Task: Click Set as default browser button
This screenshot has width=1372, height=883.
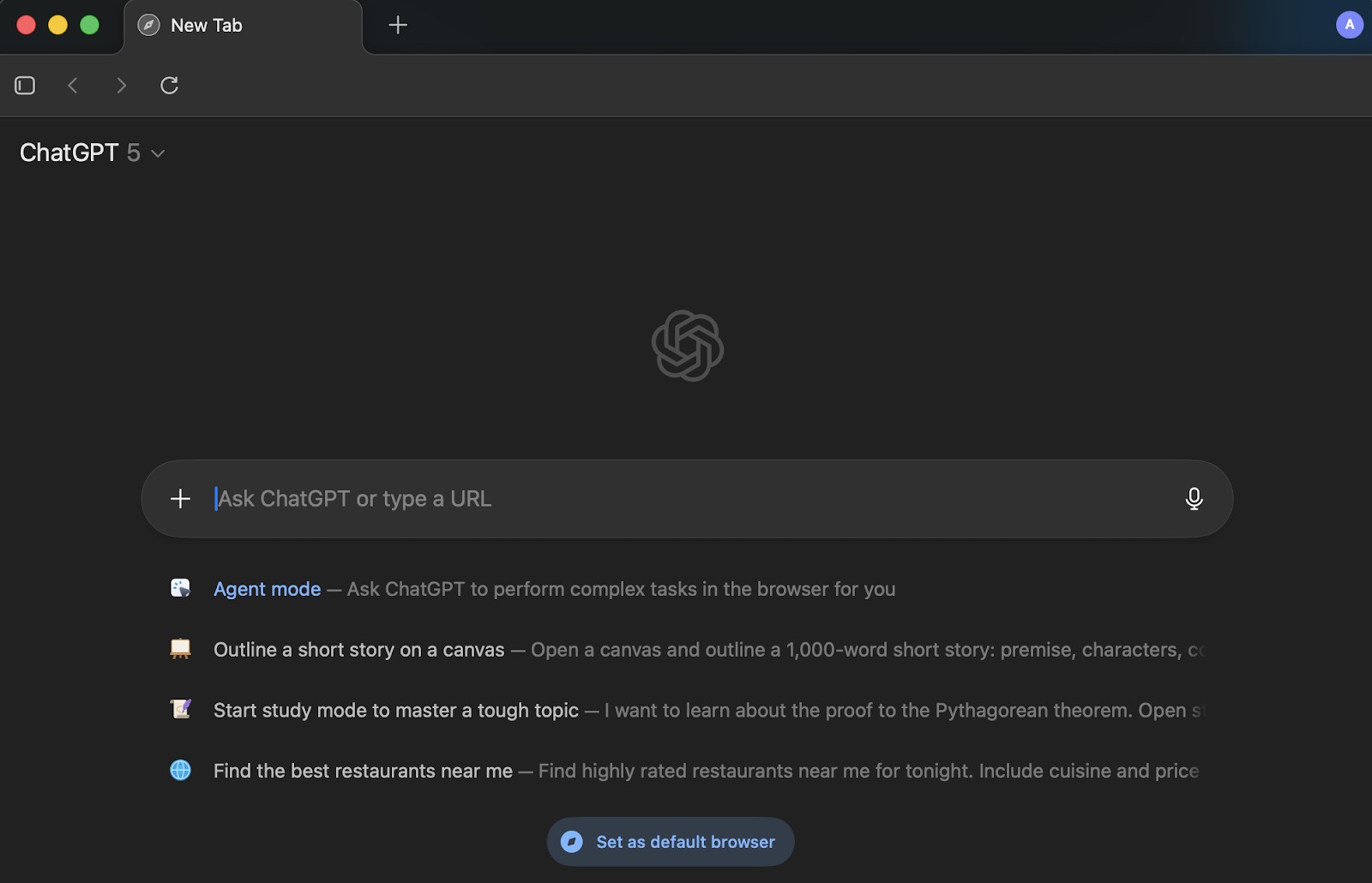Action: pyautogui.click(x=671, y=842)
